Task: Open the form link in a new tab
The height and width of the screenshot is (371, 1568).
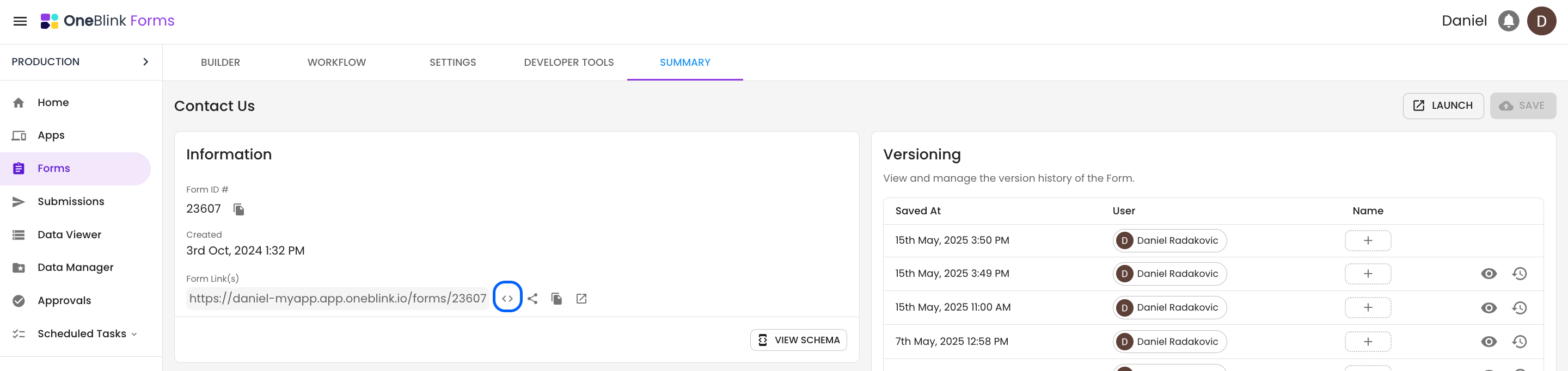Action: 581,299
